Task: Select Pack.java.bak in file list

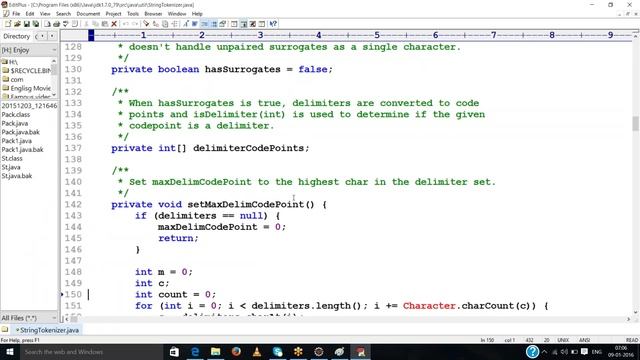Action: pos(20,132)
